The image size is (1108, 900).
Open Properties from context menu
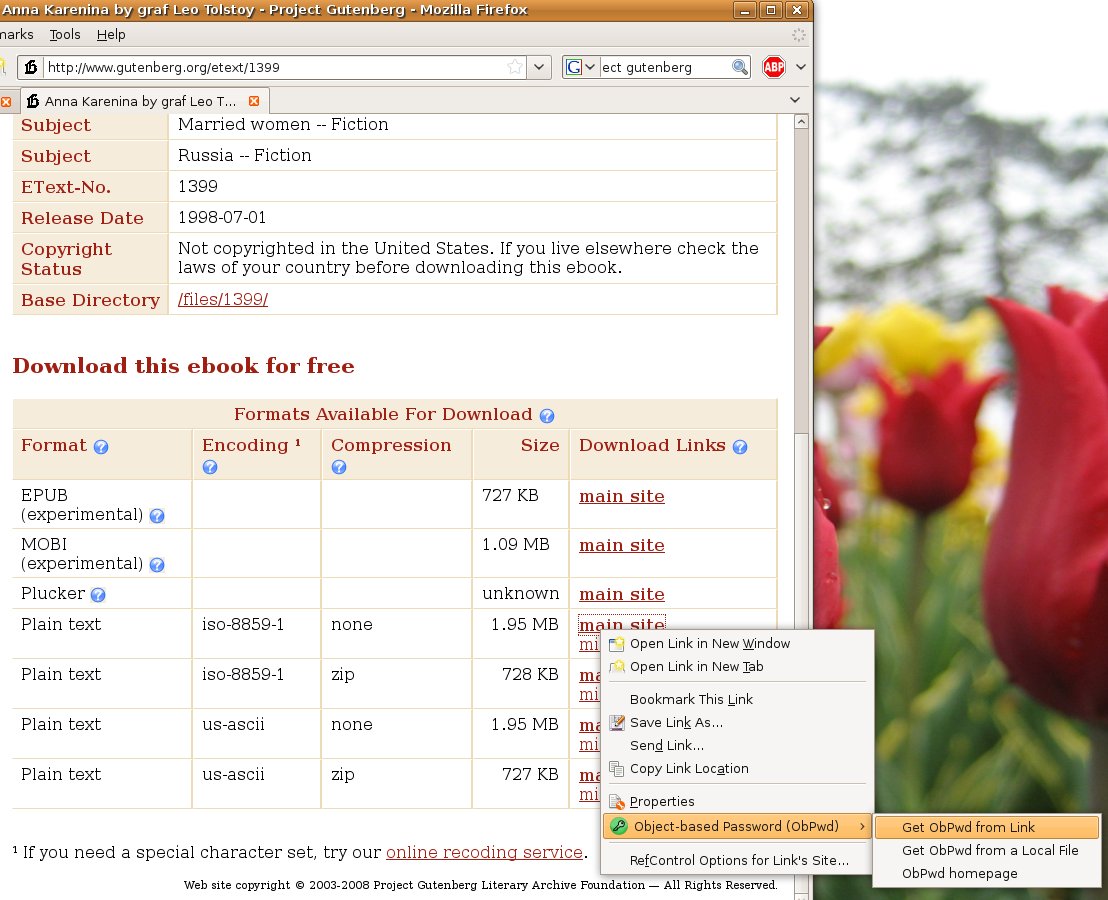pos(735,802)
